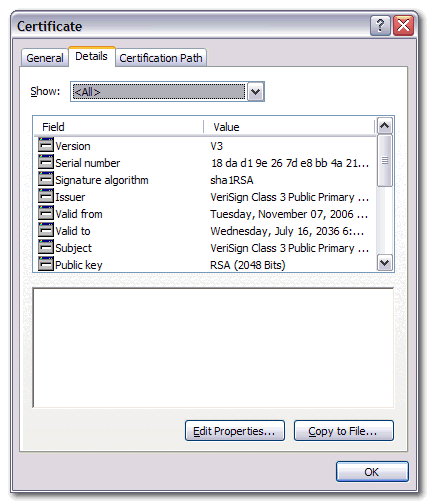Viewport: 430px width, 504px height.
Task: Select the Valid from field icon
Action: pyautogui.click(x=46, y=213)
